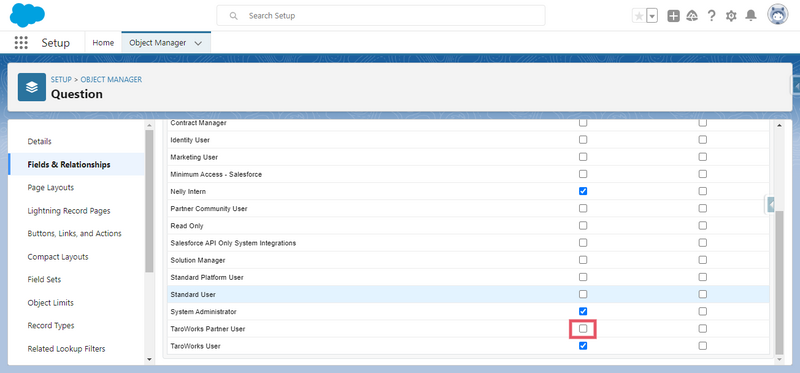Image resolution: width=800 pixels, height=373 pixels.
Task: Switch to the Home tab
Action: (x=103, y=43)
